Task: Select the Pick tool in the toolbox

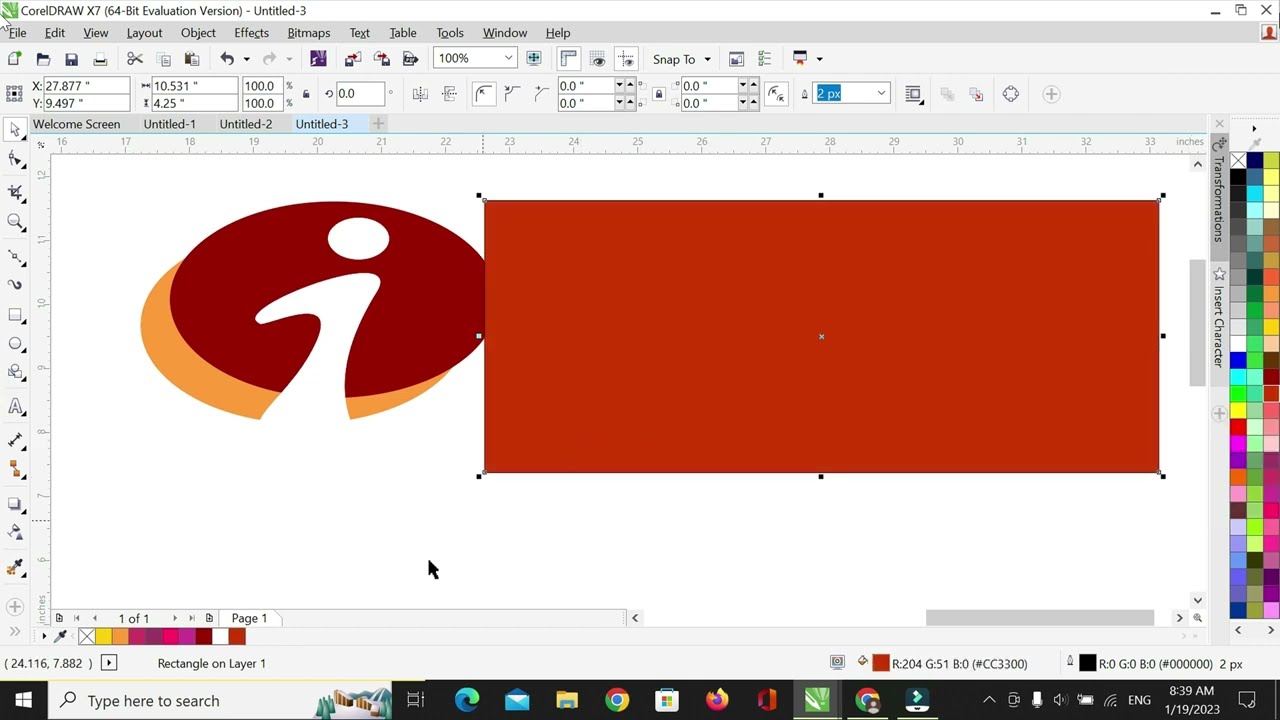Action: coord(14,129)
